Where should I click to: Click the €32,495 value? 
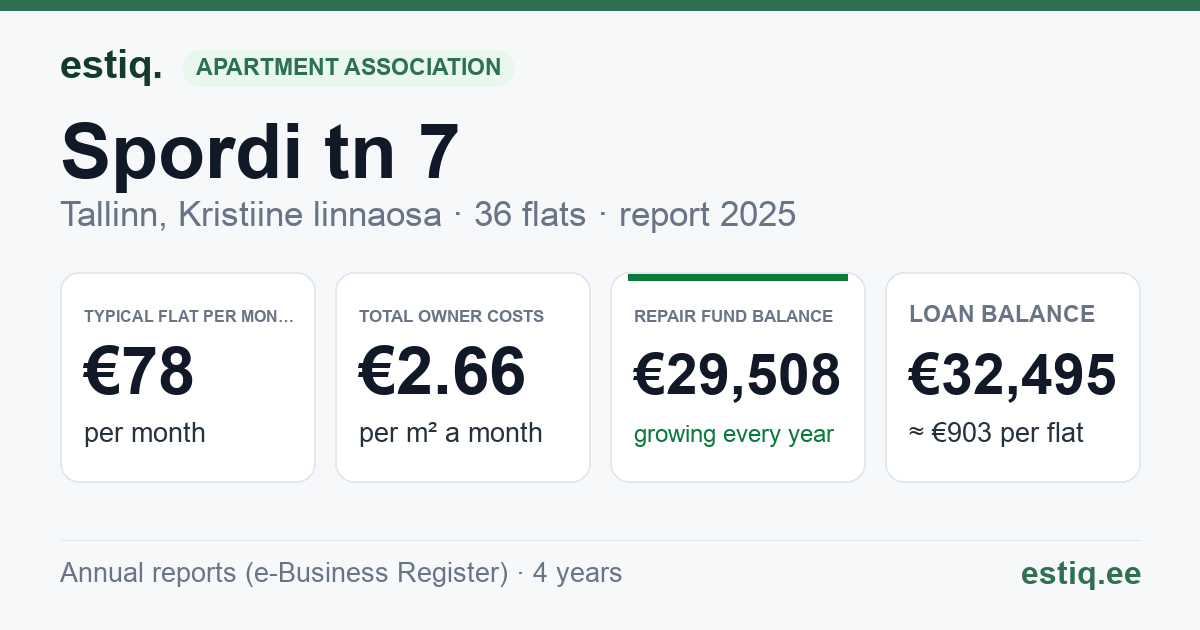click(x=1012, y=375)
